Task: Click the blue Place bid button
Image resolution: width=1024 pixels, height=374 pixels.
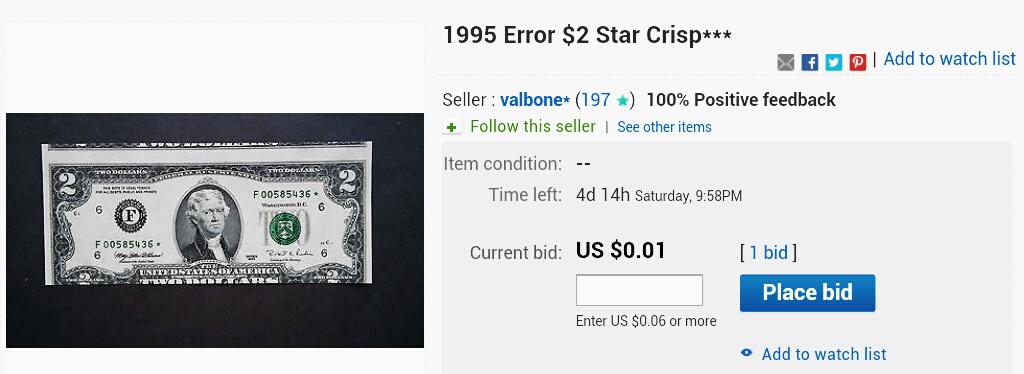Action: coord(807,292)
